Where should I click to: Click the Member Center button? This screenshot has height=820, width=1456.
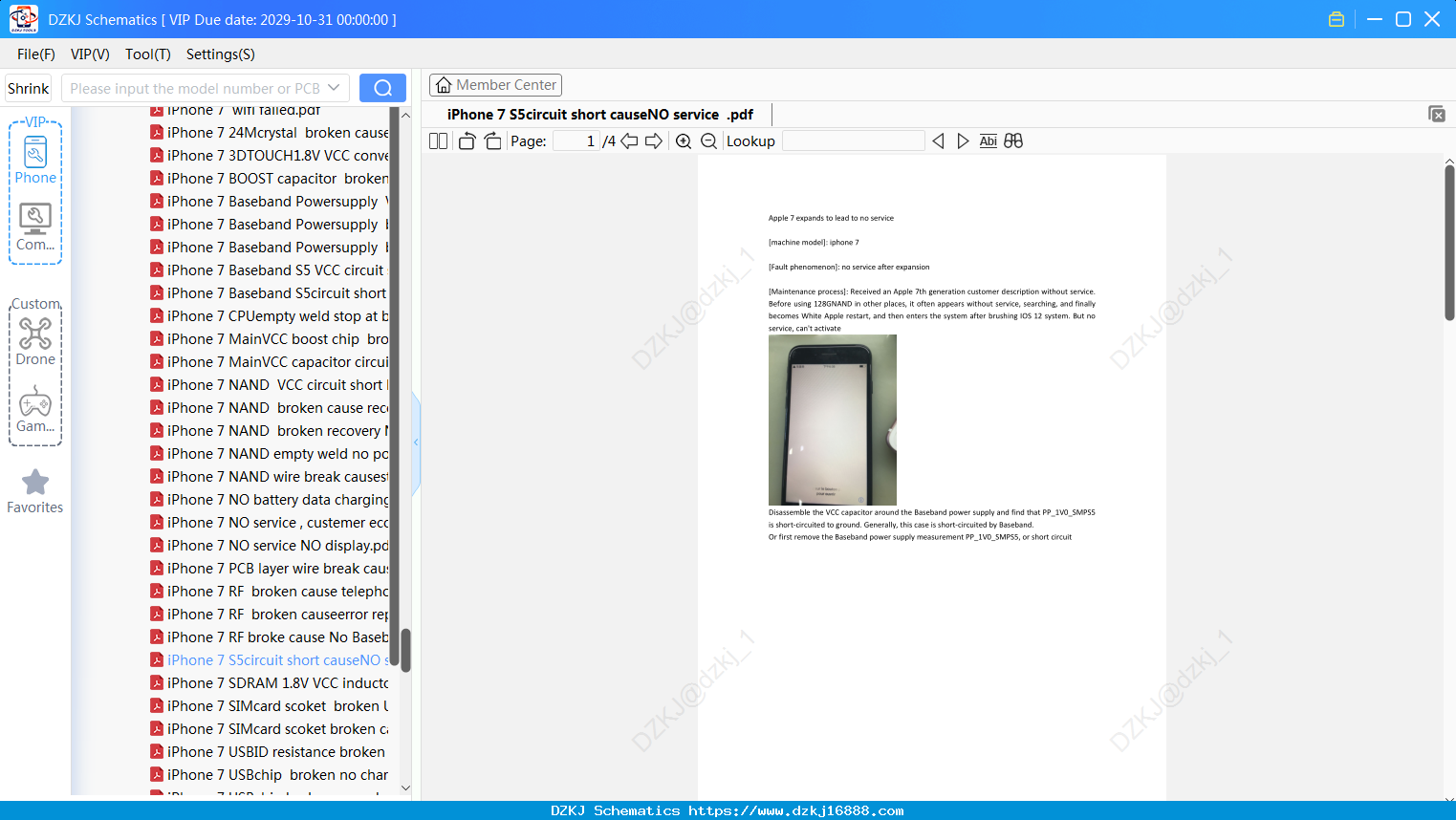(495, 85)
